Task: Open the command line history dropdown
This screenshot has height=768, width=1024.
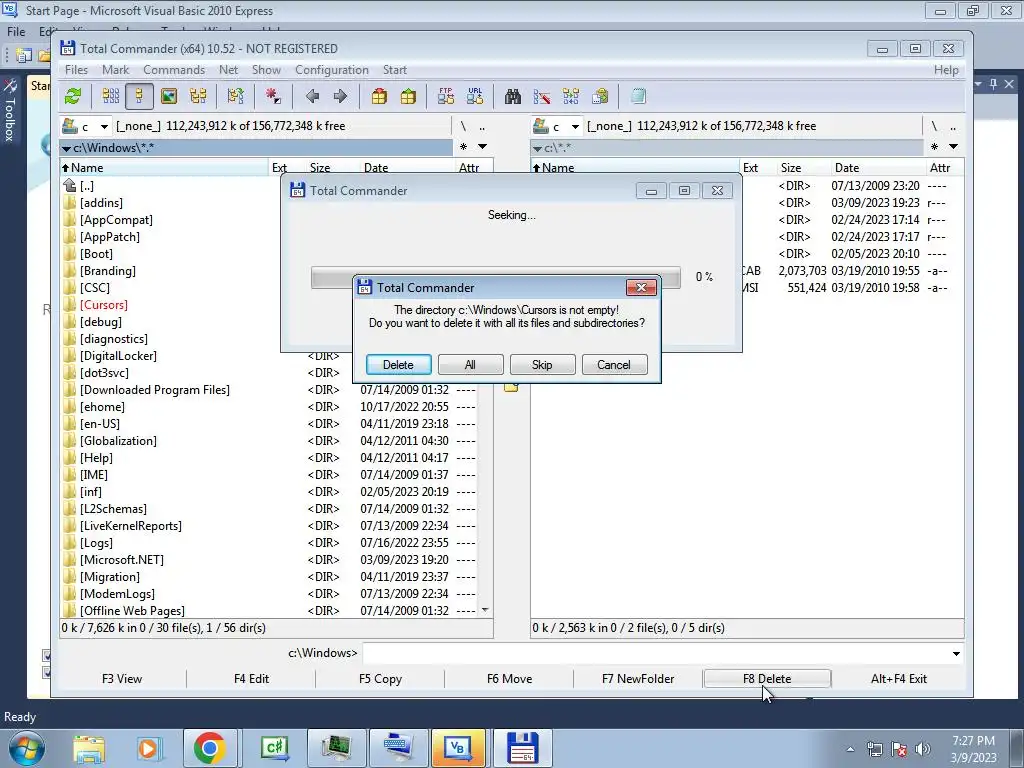Action: 956,654
